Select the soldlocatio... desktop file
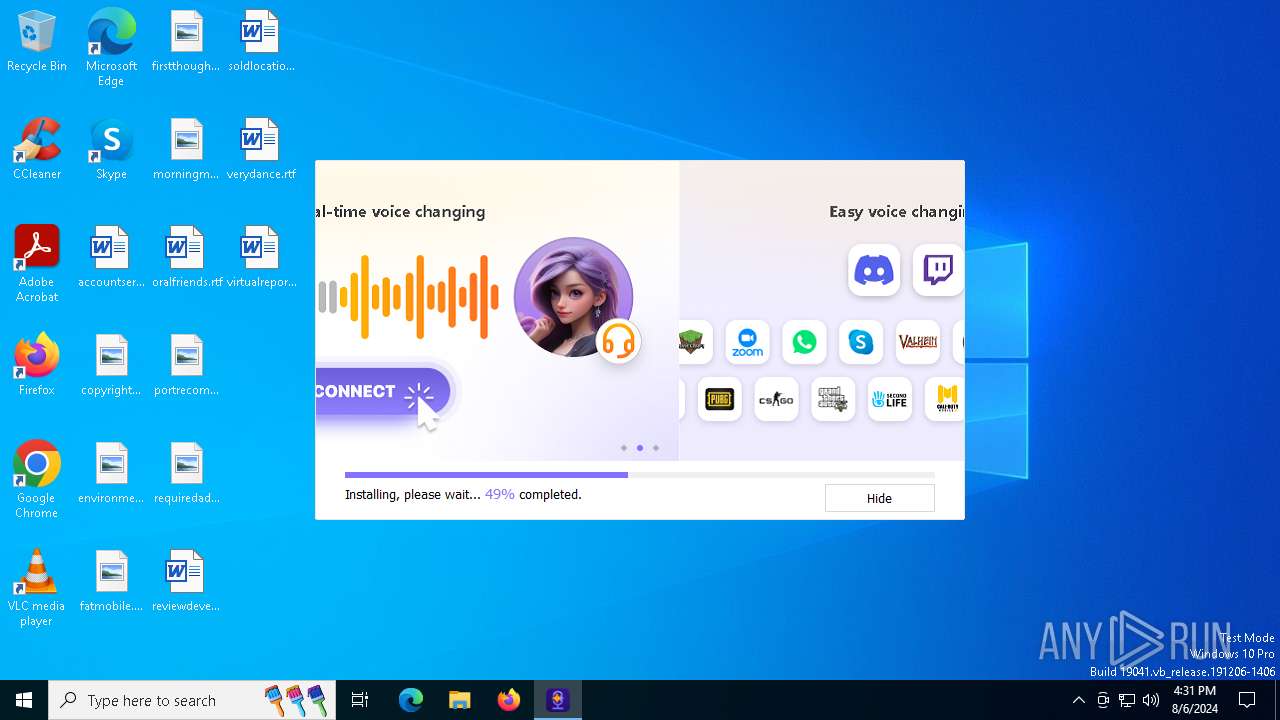The width and height of the screenshot is (1280, 720). coord(261,42)
